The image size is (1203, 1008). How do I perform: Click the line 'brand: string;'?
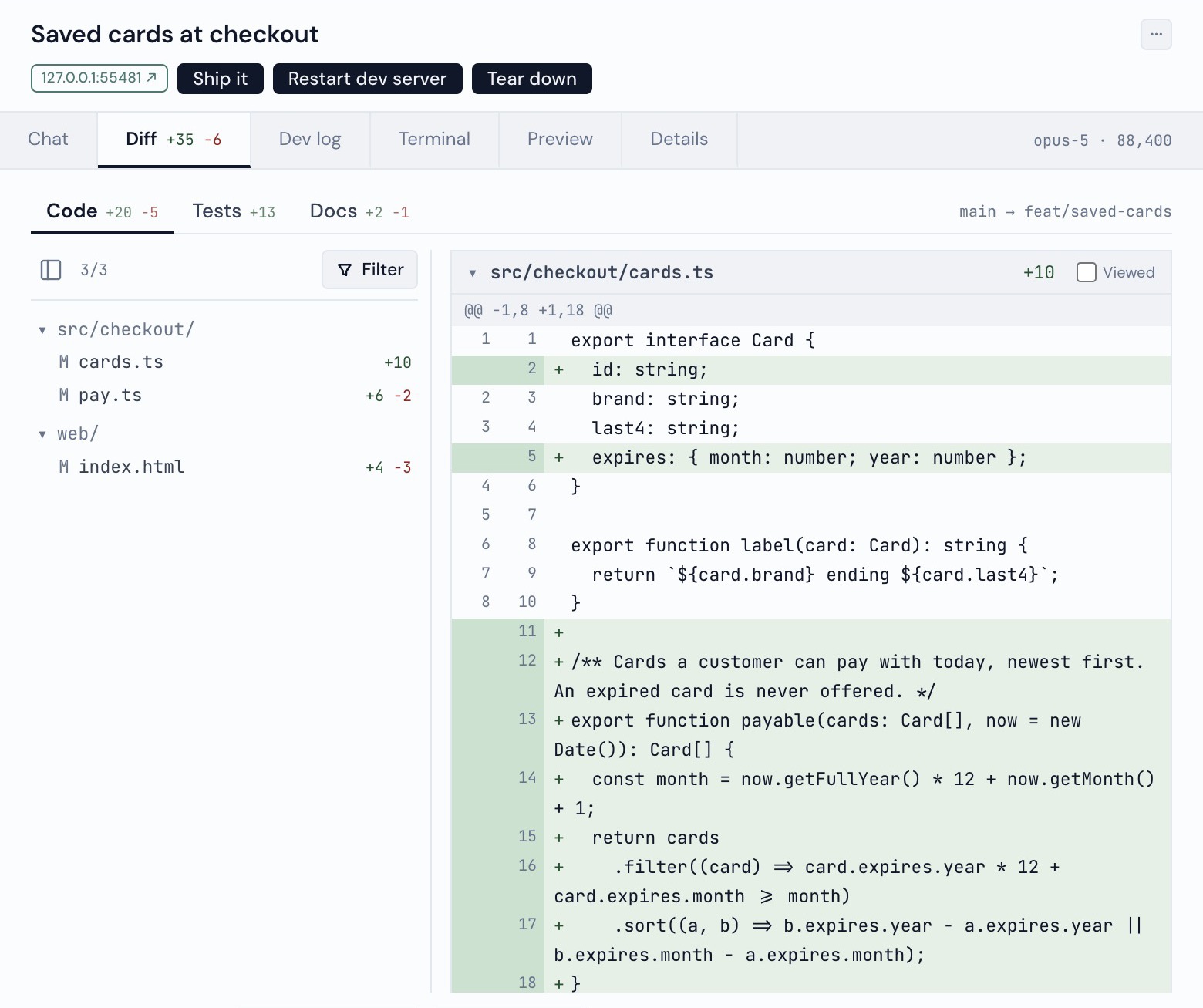click(x=811, y=399)
